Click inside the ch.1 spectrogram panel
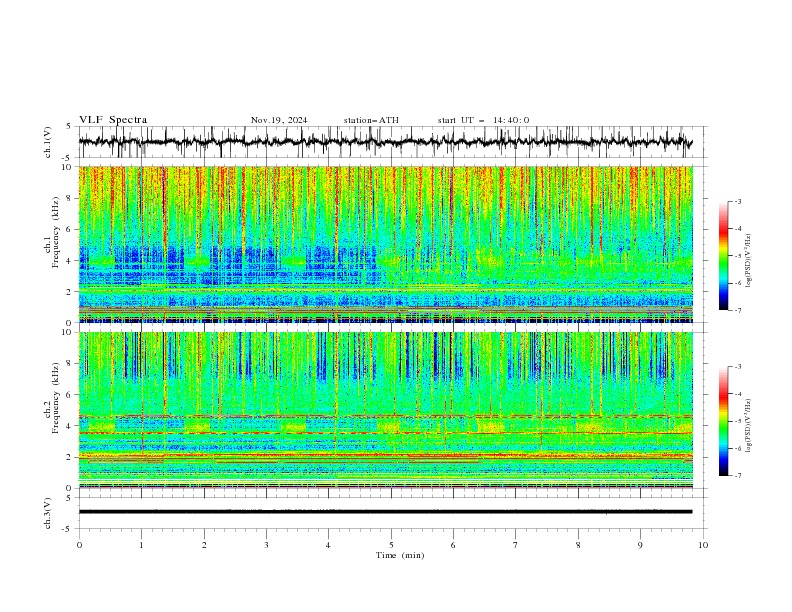 coord(385,244)
